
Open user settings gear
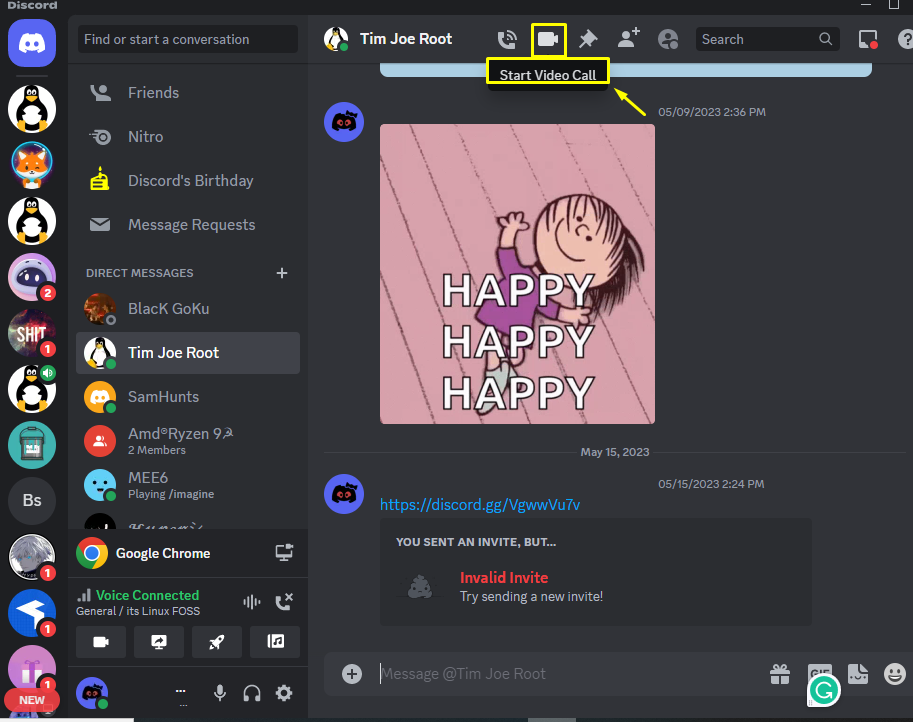pyautogui.click(x=284, y=693)
